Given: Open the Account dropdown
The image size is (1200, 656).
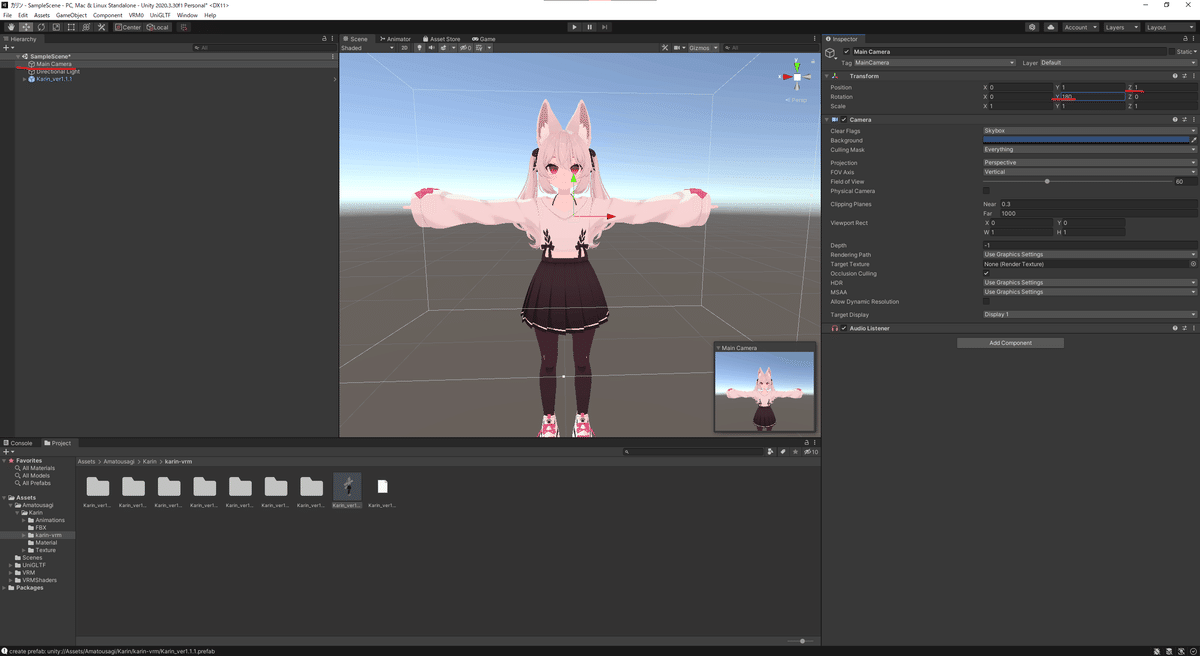Looking at the screenshot, I should [x=1080, y=27].
